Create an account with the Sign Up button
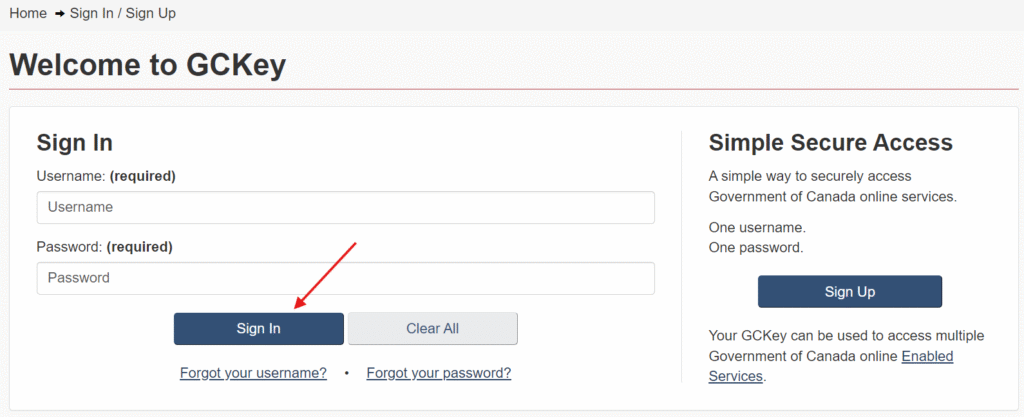1024x417 pixels. (850, 292)
